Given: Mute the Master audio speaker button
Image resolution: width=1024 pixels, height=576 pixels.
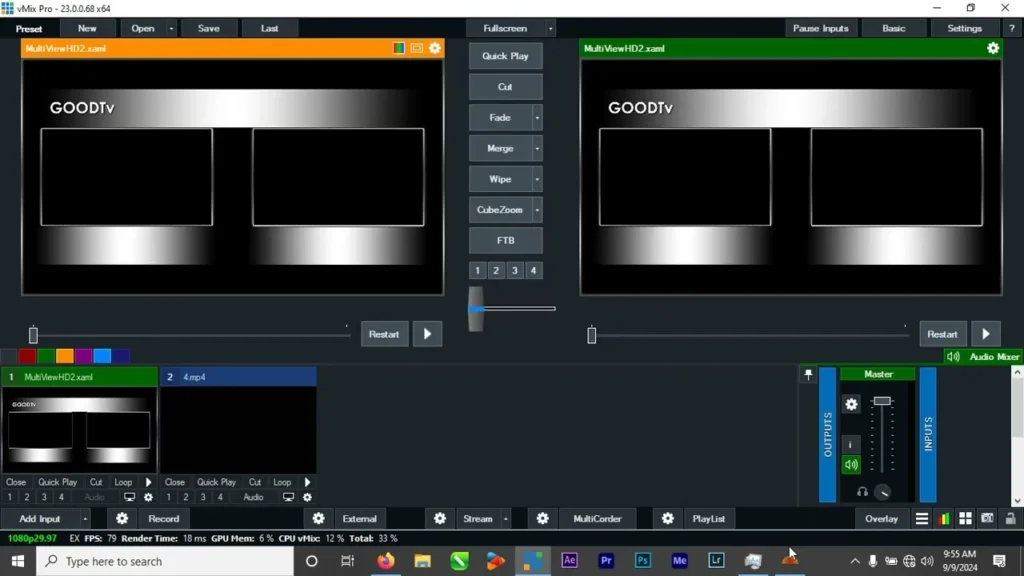Looking at the screenshot, I should coord(851,464).
